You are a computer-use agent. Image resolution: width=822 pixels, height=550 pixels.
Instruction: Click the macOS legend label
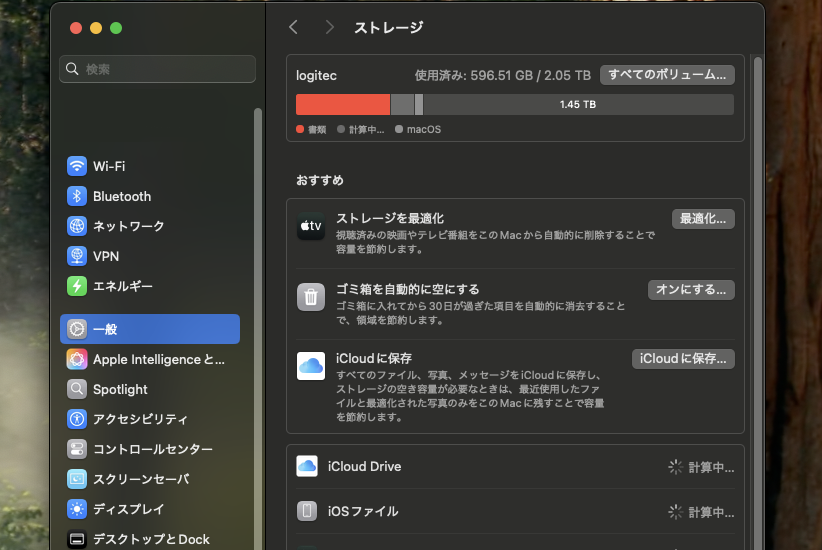[x=424, y=130]
